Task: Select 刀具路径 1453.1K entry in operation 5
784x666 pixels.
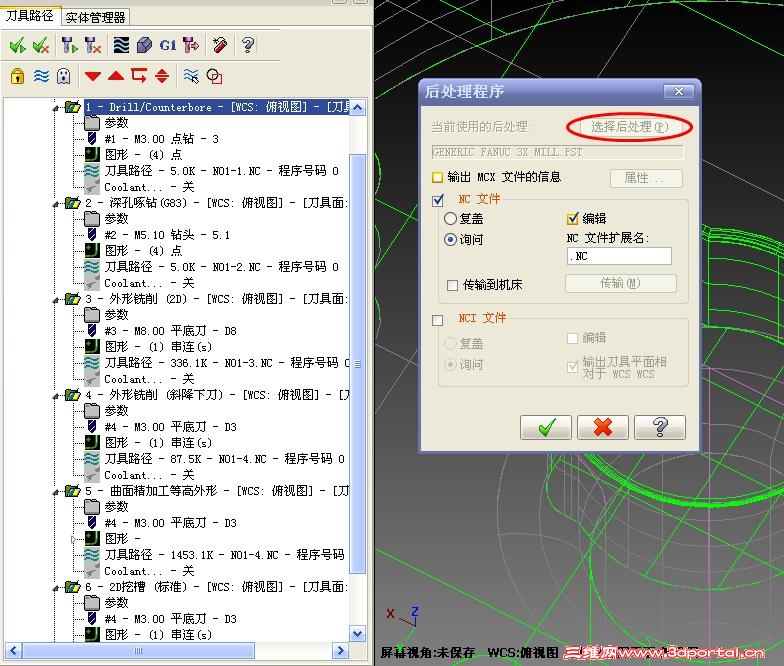Action: coord(224,554)
